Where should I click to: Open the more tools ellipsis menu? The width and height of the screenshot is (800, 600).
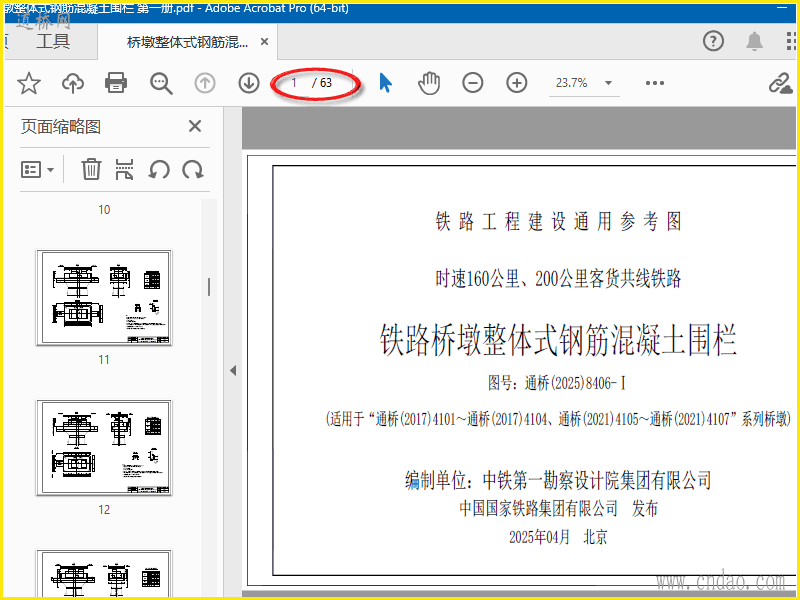[655, 83]
